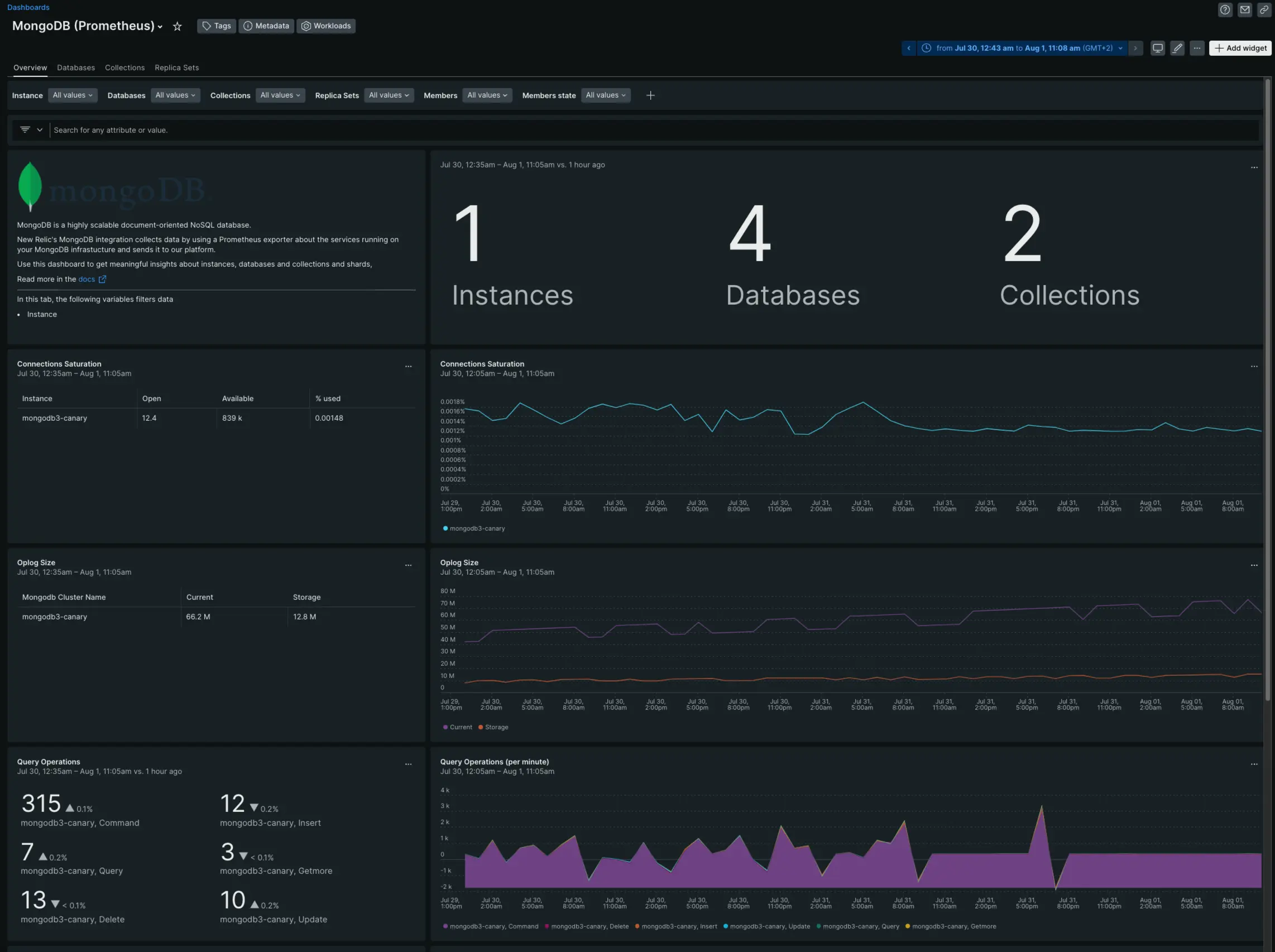Image resolution: width=1275 pixels, height=952 pixels.
Task: Open the MongoDB (Prometheus) dashboard title dropdown
Action: pyautogui.click(x=87, y=27)
